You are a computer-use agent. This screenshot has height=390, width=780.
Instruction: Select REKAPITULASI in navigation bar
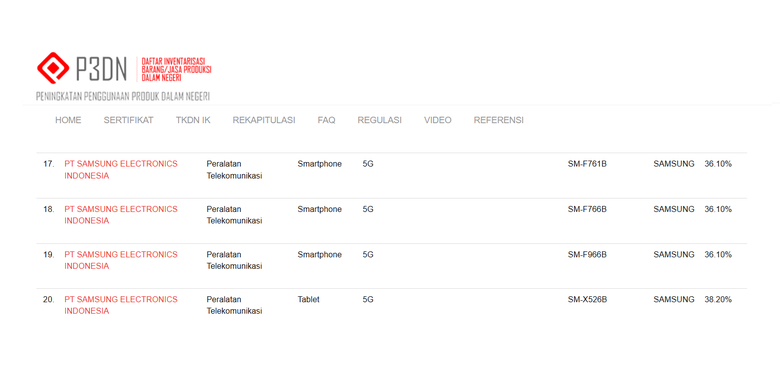(264, 120)
